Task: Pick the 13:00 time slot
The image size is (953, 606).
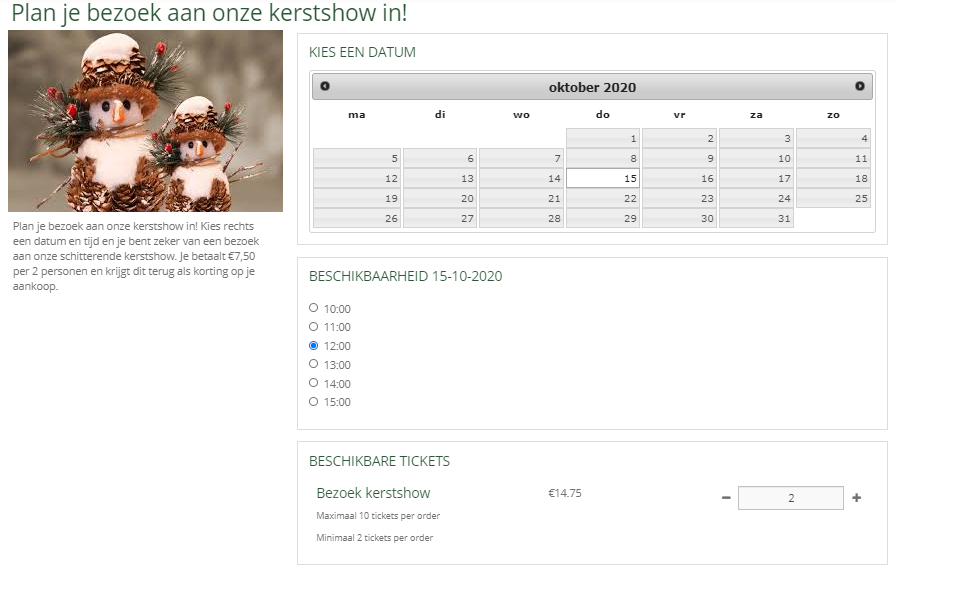Action: 314,364
